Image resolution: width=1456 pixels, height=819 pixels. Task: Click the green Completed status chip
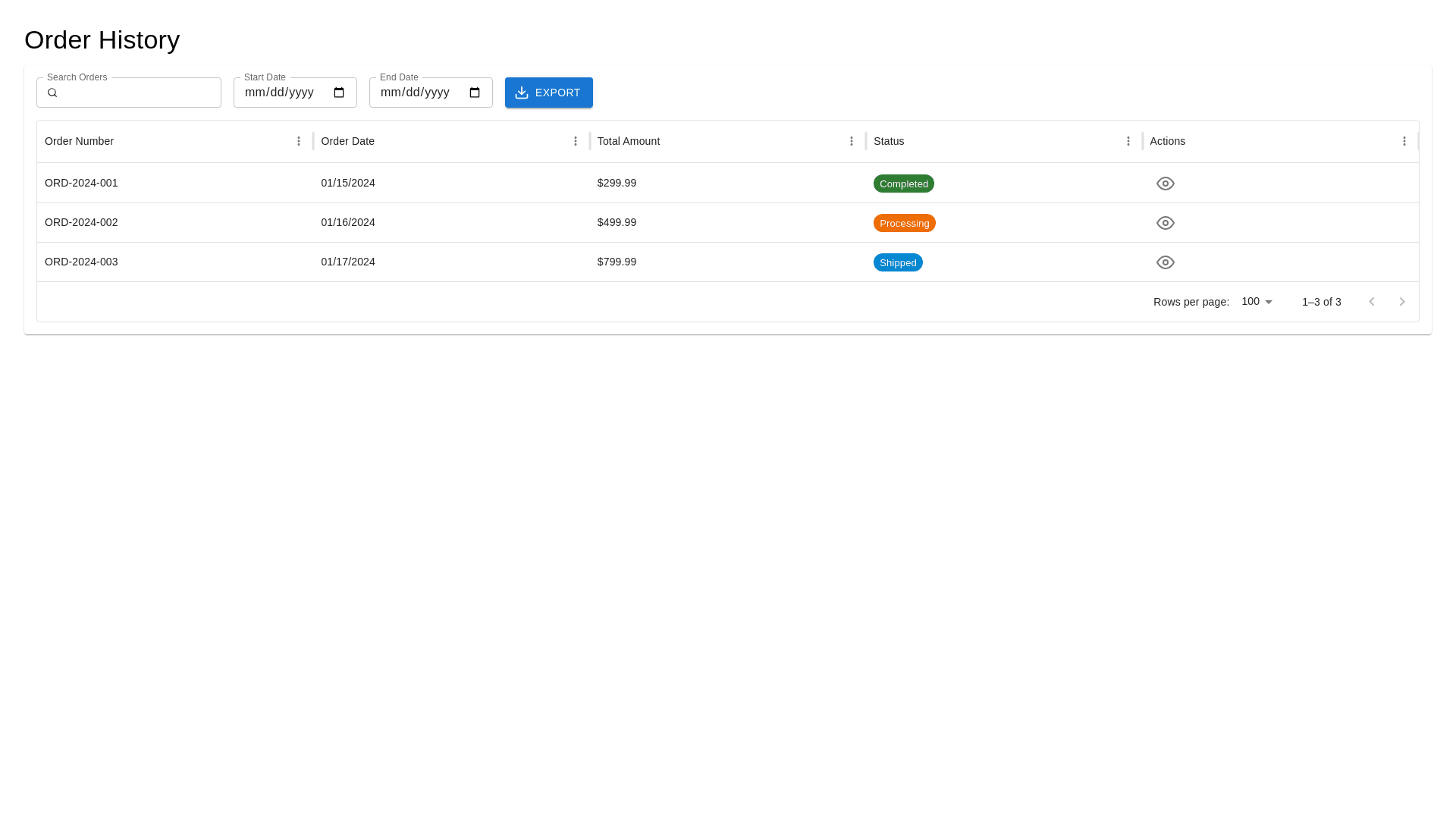click(x=903, y=184)
